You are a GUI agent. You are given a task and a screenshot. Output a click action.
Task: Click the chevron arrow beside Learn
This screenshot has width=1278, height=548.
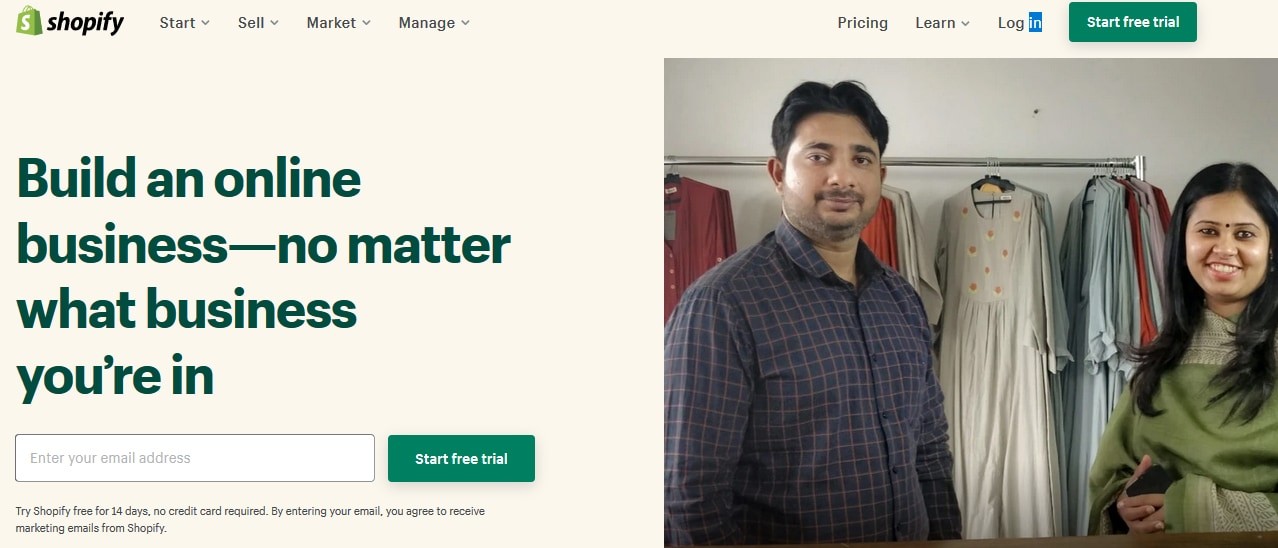[965, 23]
